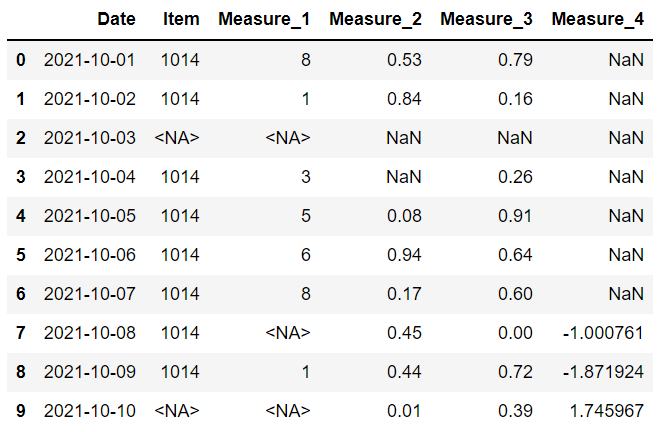Viewport: 661px width, 432px height.
Task: Click the 0.00 value in Measure_3
Action: click(x=515, y=332)
